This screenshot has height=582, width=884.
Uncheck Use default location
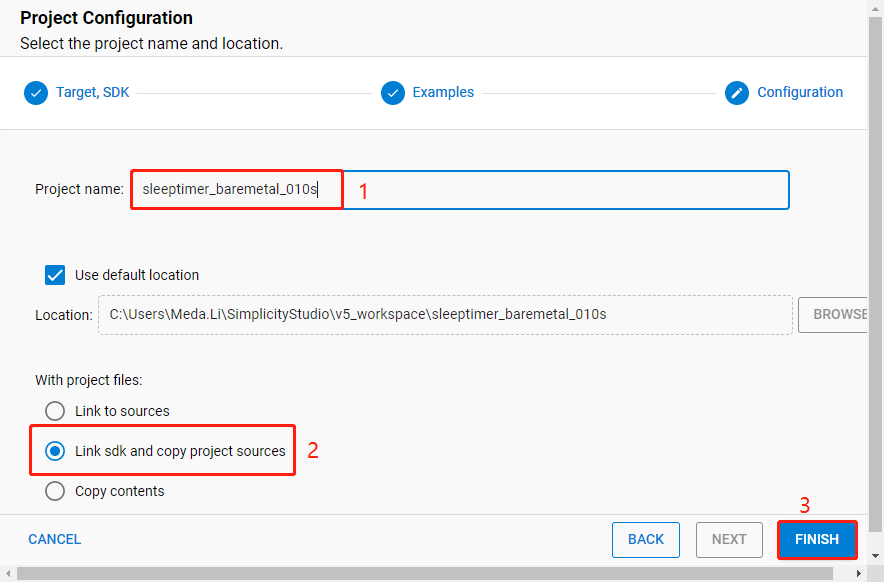(55, 275)
